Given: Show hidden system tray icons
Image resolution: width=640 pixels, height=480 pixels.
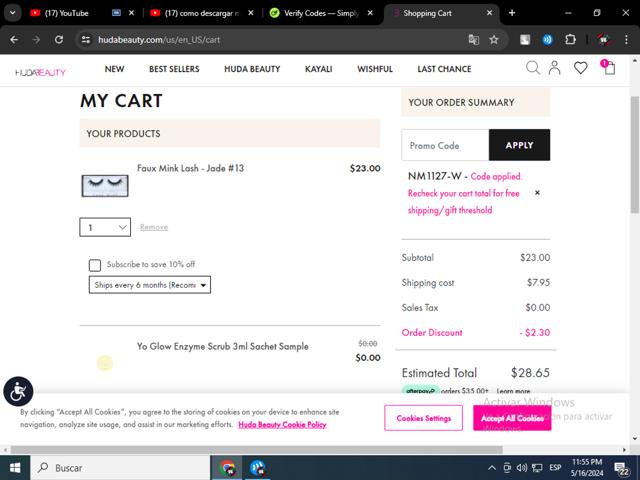Looking at the screenshot, I should pyautogui.click(x=492, y=468).
